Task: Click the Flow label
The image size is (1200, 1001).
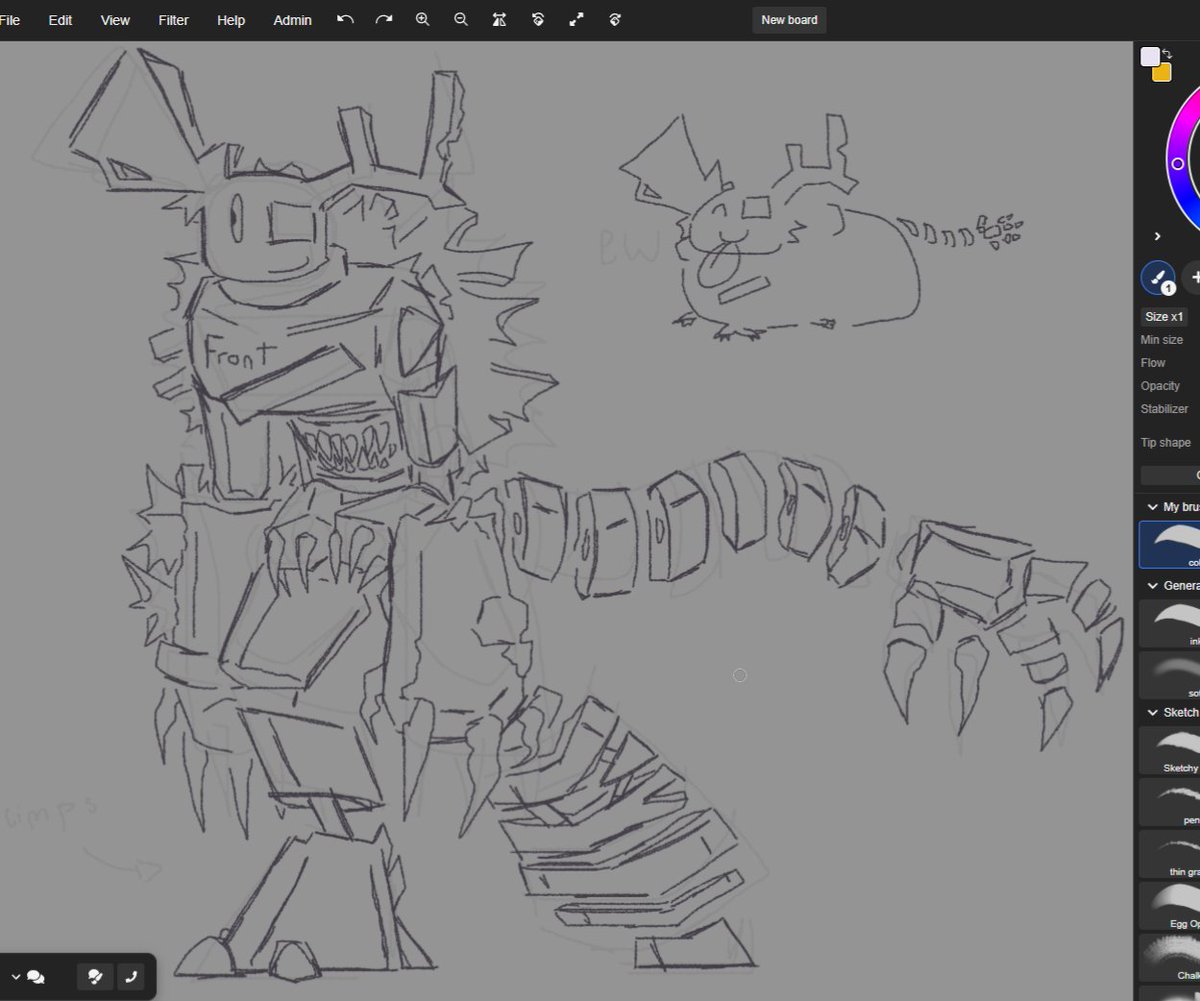Action: pyautogui.click(x=1153, y=363)
